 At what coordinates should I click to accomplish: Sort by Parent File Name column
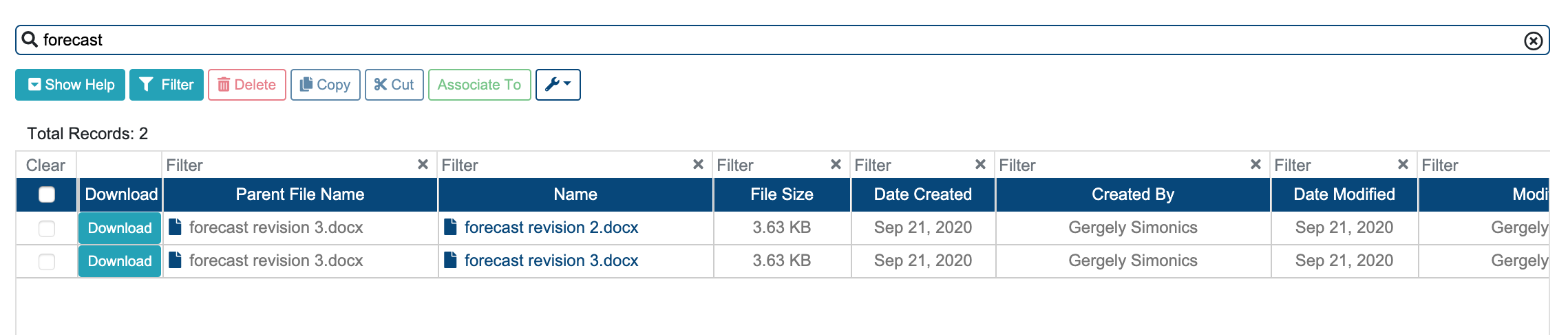click(300, 194)
